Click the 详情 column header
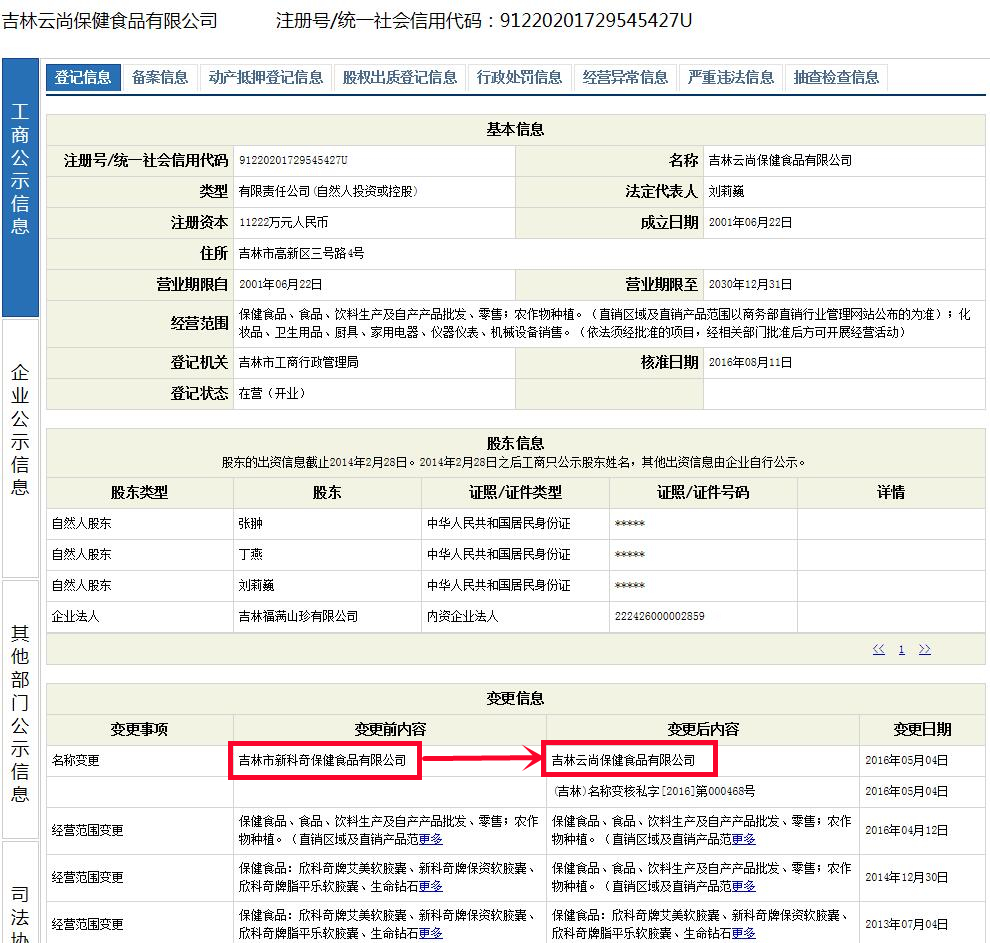The width and height of the screenshot is (990, 943). point(891,492)
